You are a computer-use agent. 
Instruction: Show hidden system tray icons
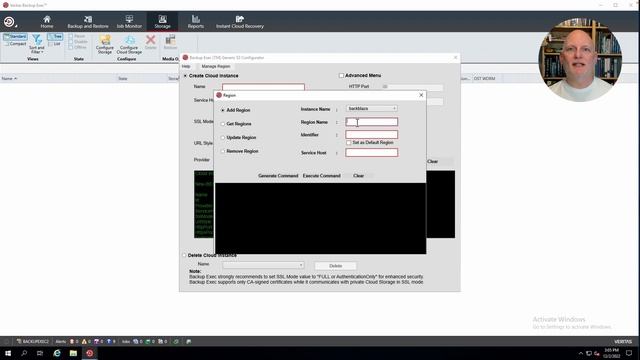(580, 353)
